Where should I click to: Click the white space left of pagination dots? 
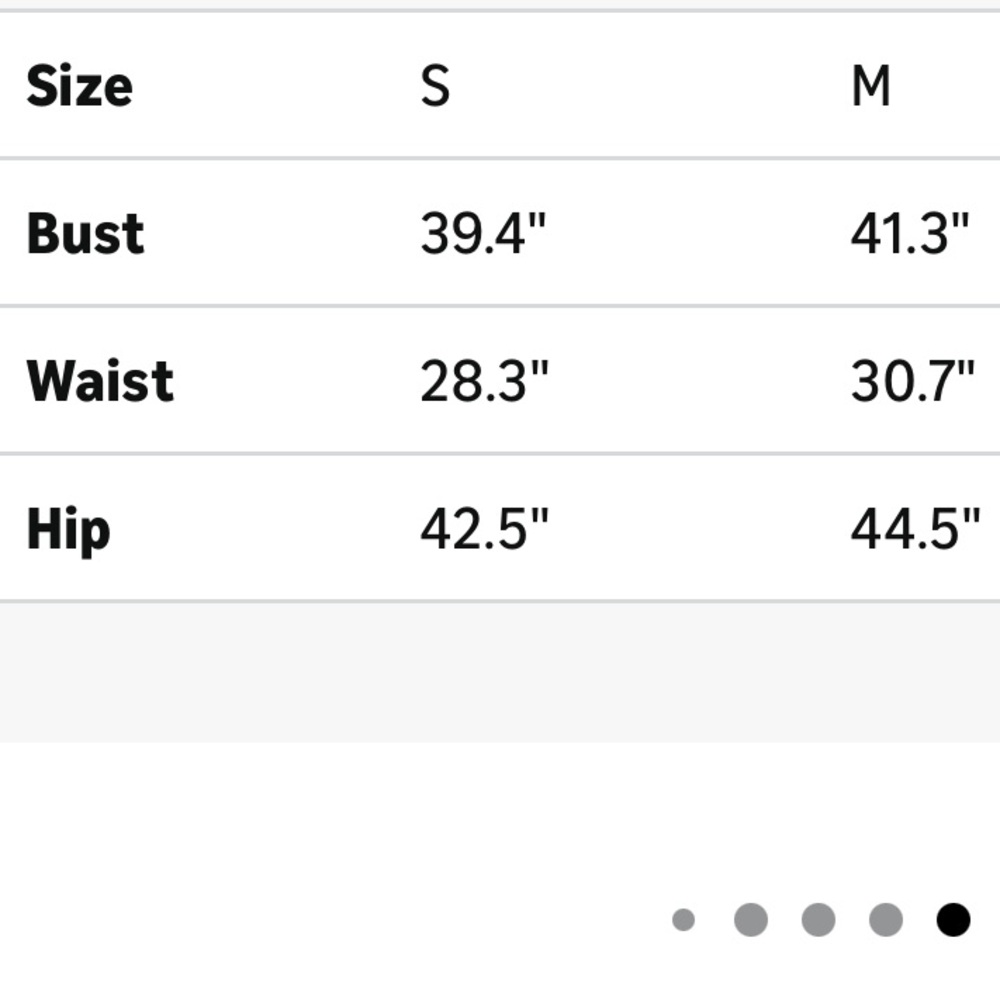pos(332,920)
